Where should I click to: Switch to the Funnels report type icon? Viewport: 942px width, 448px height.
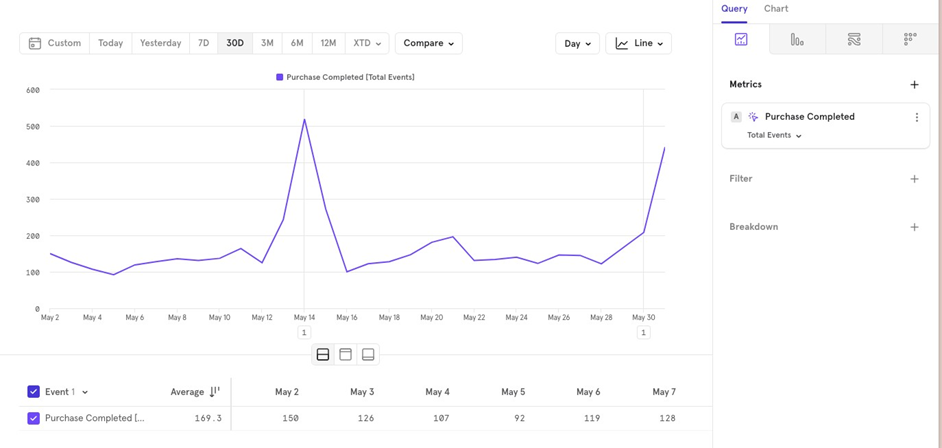pos(797,39)
